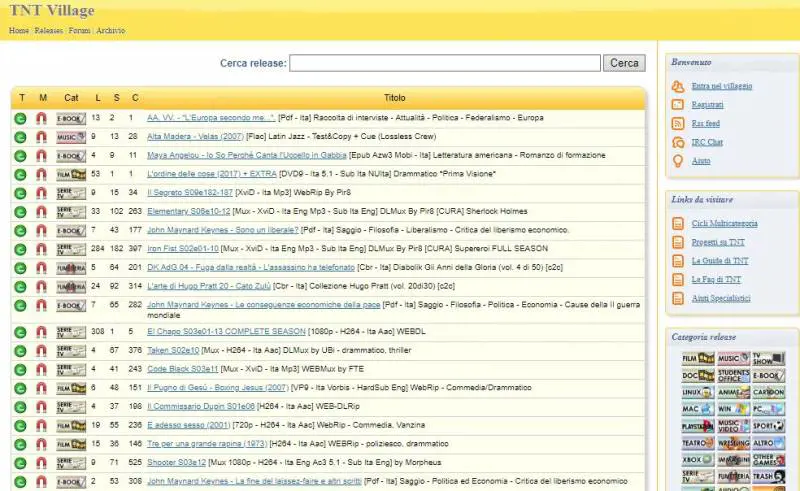Go to Home in top navigation
800x491 pixels.
tap(19, 31)
